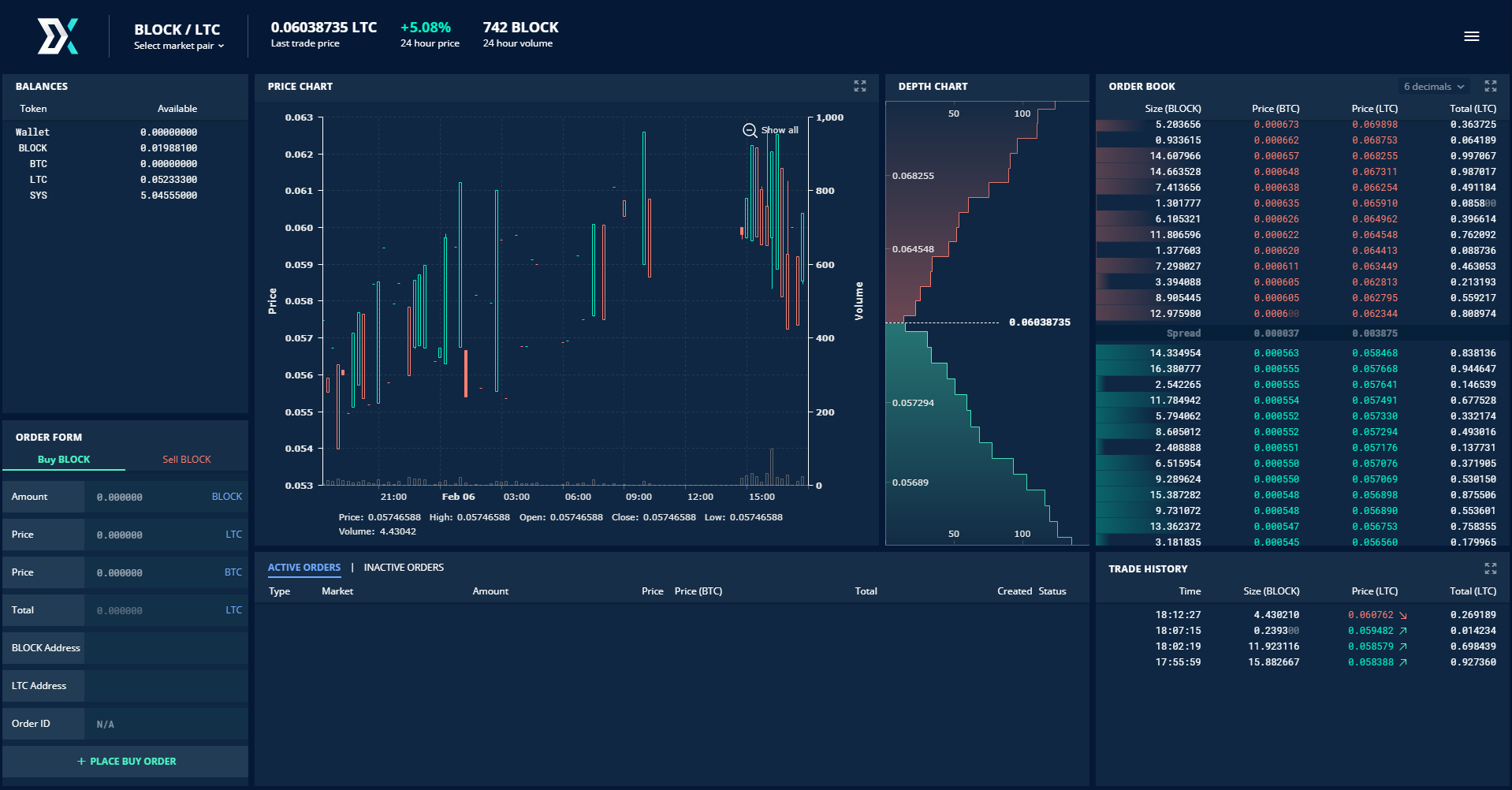Switch to the Sell BLOCK tab
Viewport: 1512px width, 790px height.
coord(187,460)
